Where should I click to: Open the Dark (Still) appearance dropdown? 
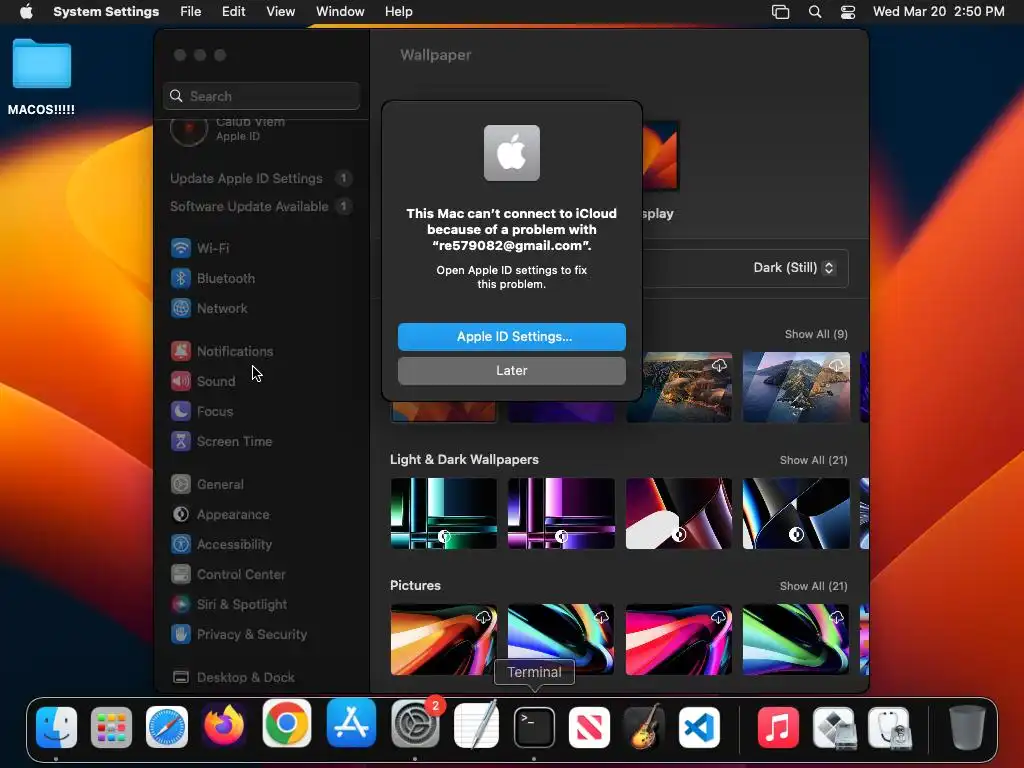pos(793,268)
